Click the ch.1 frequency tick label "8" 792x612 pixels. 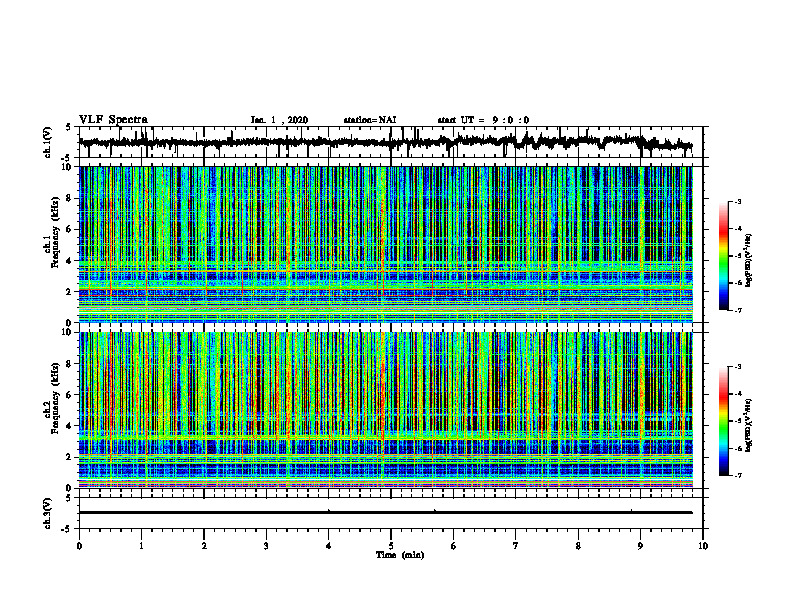coord(70,198)
